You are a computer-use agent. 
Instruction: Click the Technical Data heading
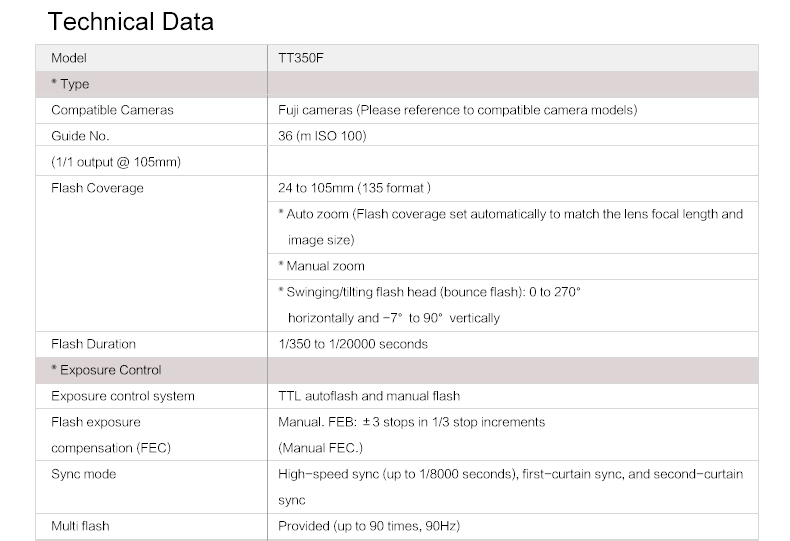point(131,21)
